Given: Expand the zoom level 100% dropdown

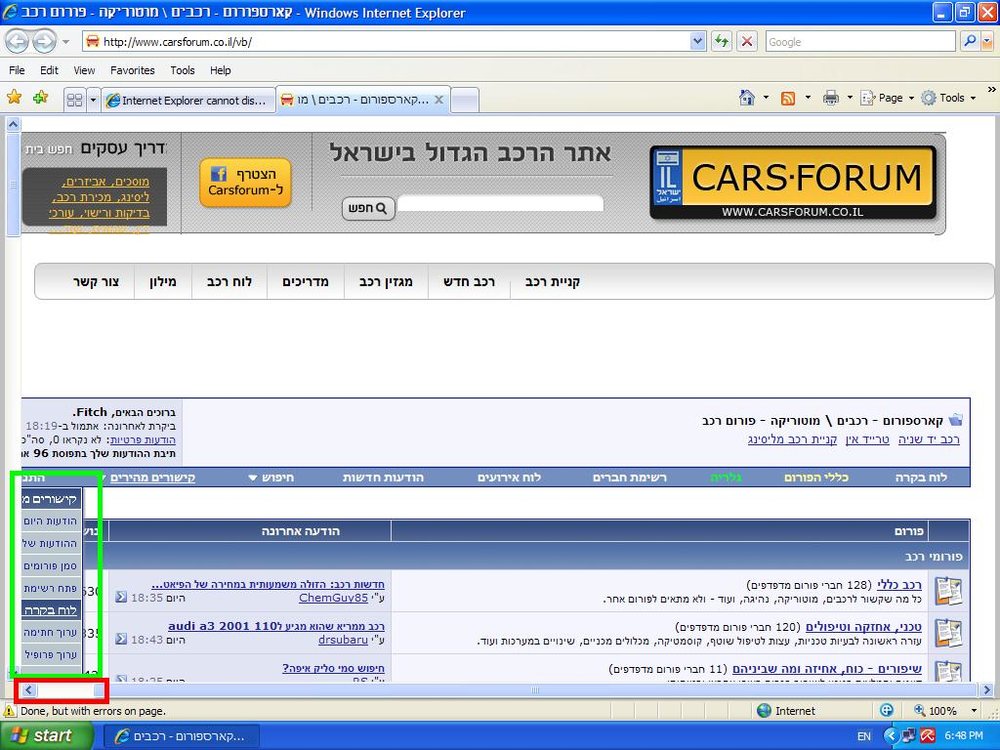Looking at the screenshot, I should 974,710.
